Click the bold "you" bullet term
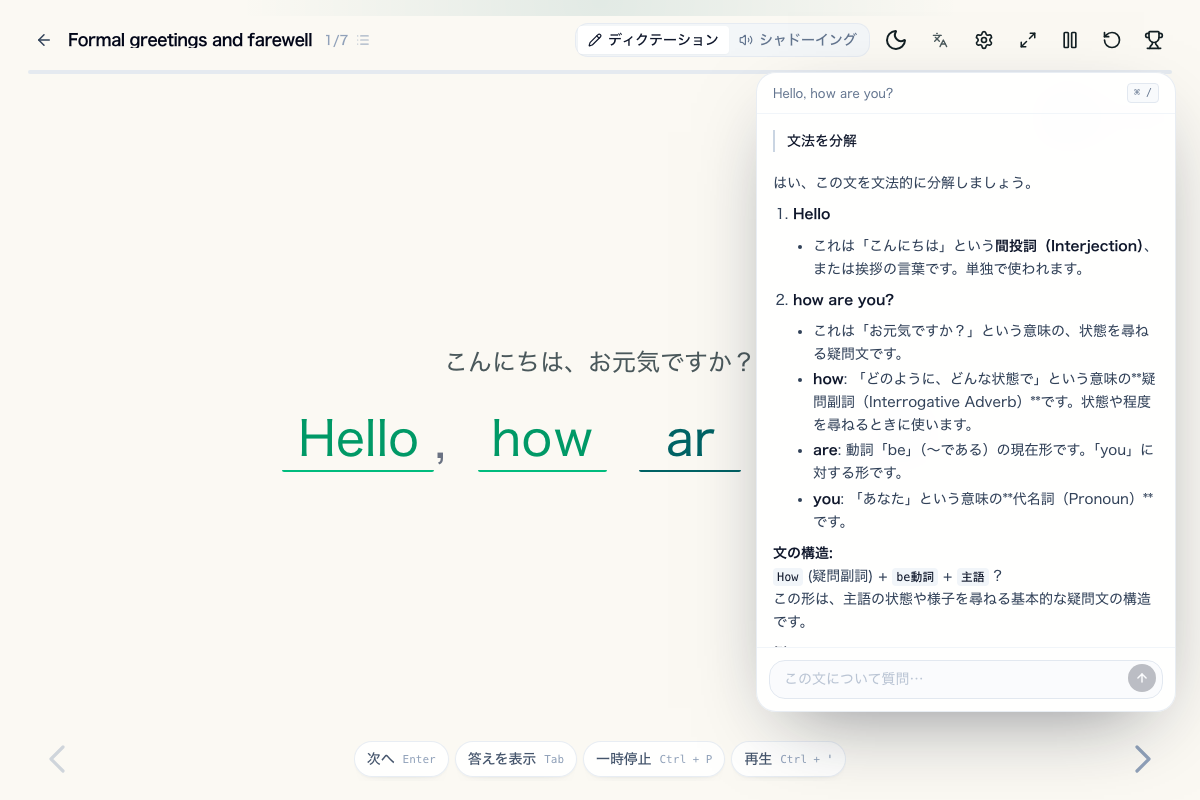The image size is (1200, 800). click(x=827, y=498)
